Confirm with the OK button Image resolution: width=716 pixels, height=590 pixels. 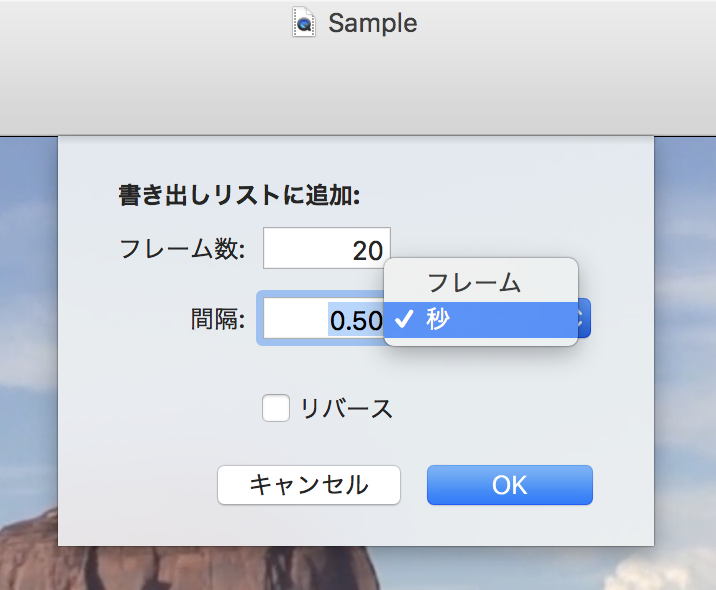coord(510,485)
